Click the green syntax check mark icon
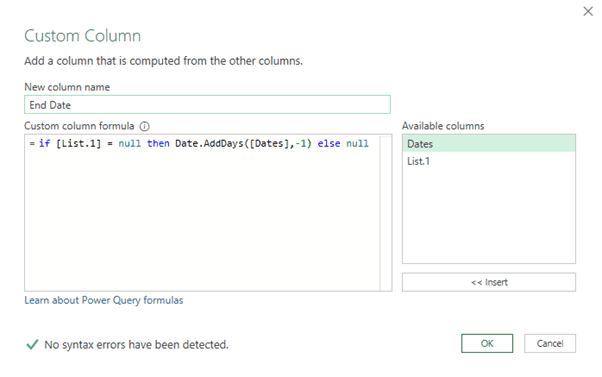 pos(32,344)
